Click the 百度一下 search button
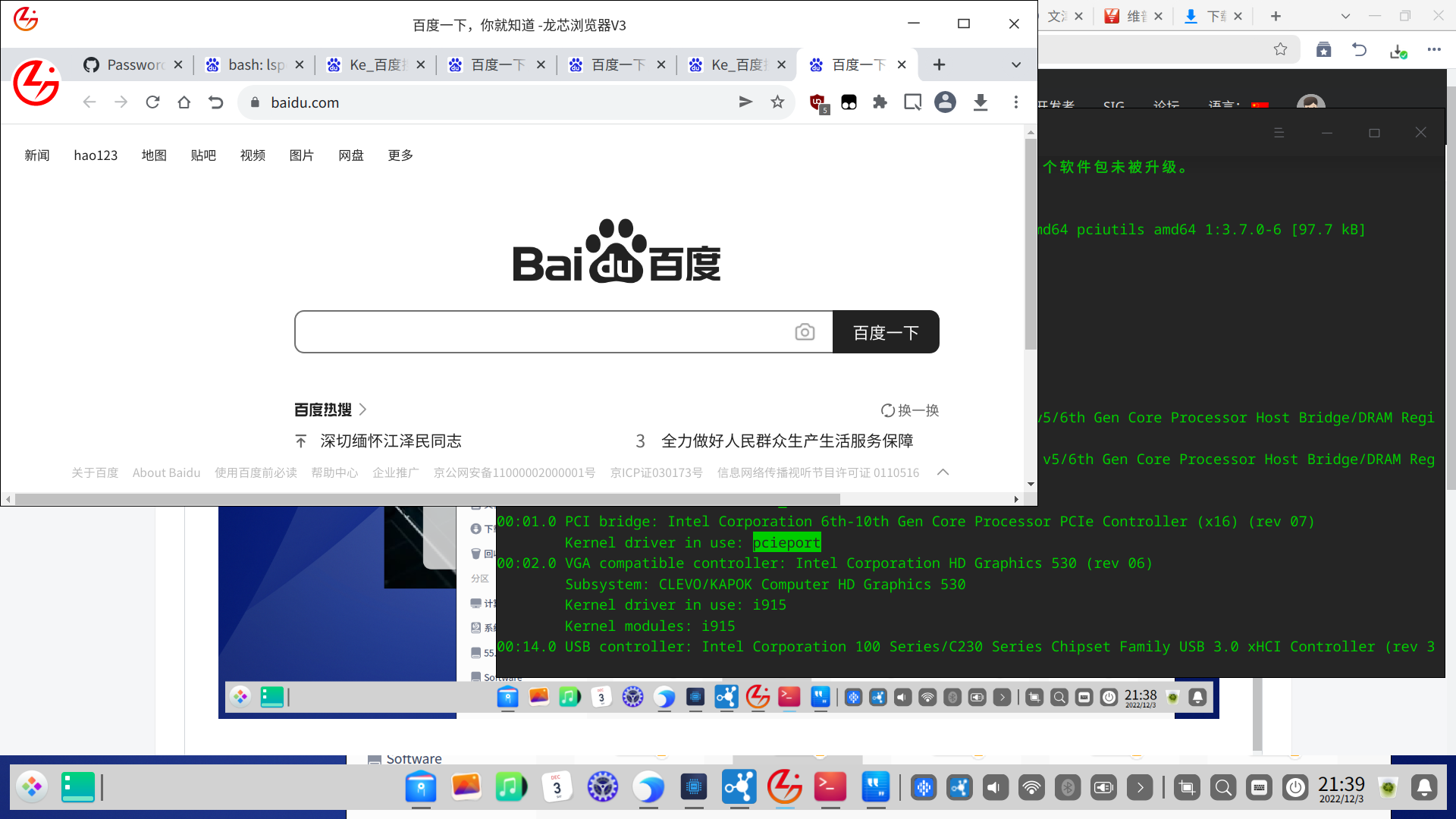 tap(886, 332)
